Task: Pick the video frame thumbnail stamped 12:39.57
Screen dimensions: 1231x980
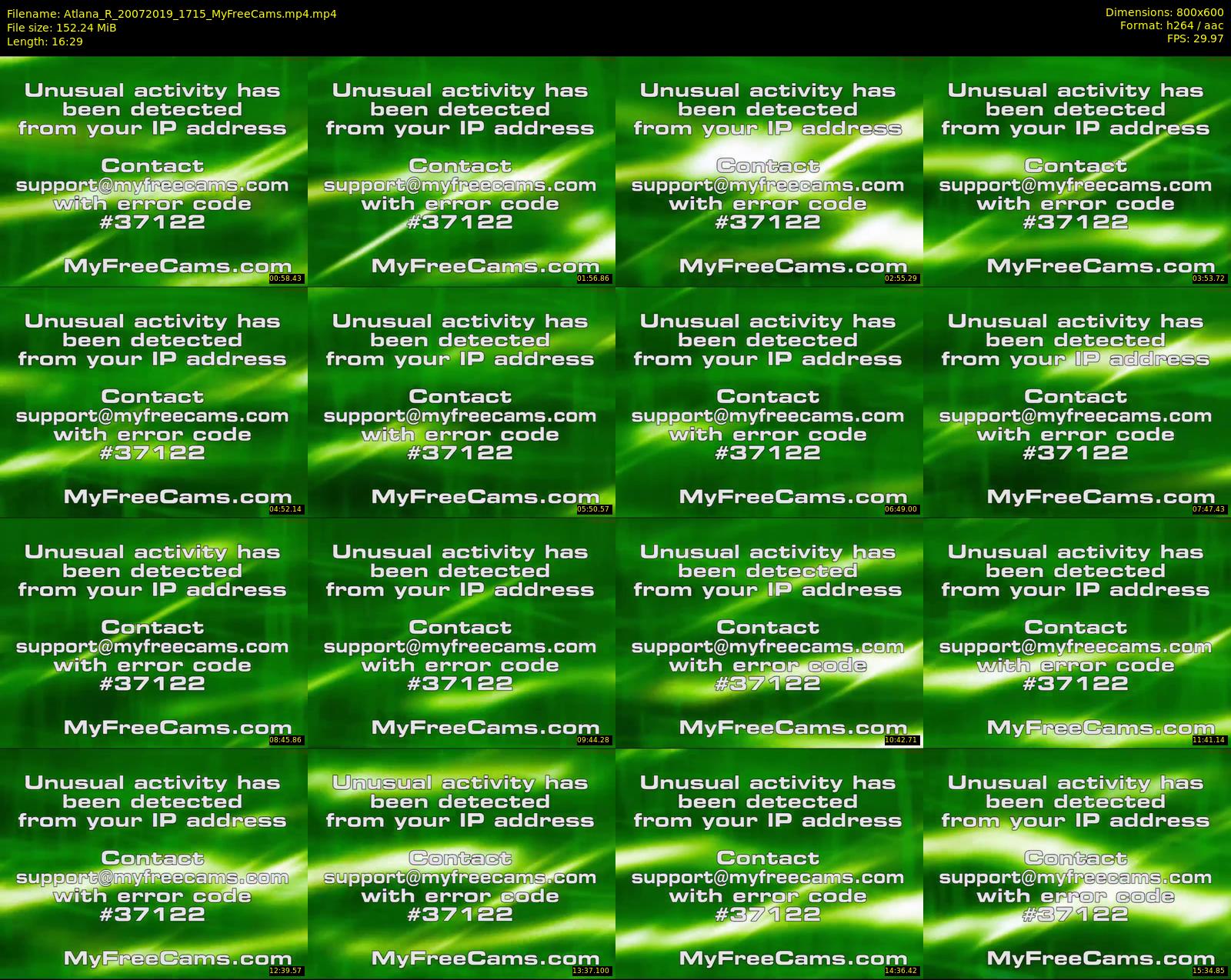Action: [154, 863]
